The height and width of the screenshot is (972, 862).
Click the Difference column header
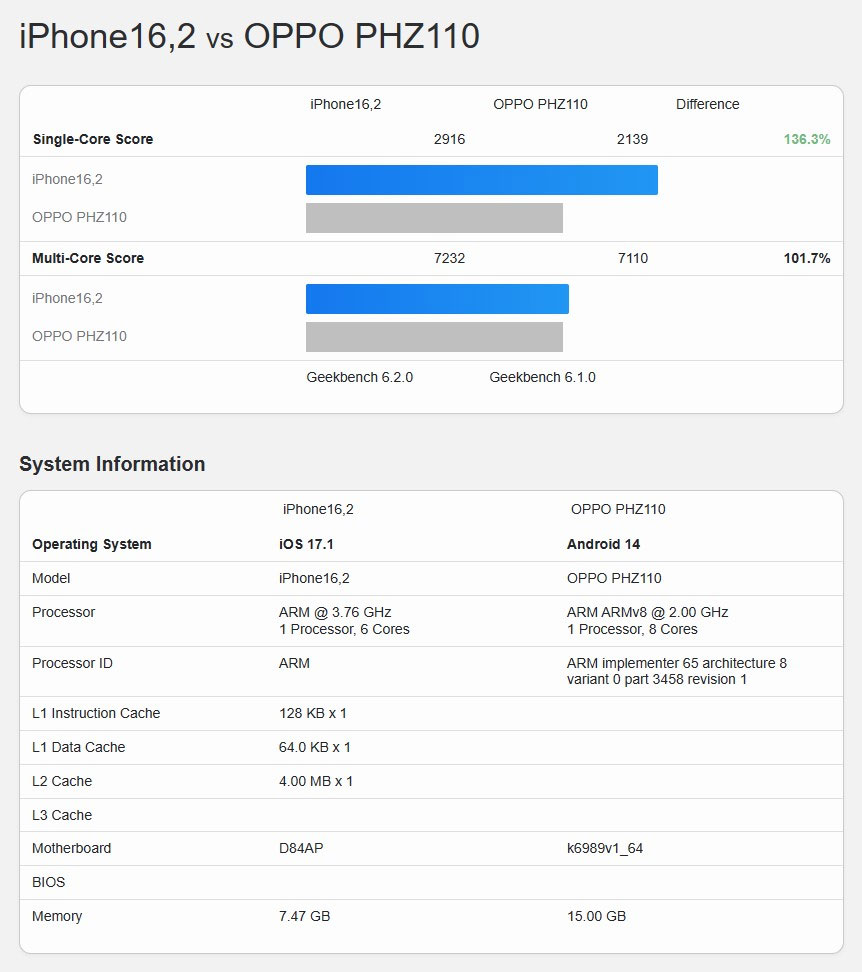click(x=707, y=104)
